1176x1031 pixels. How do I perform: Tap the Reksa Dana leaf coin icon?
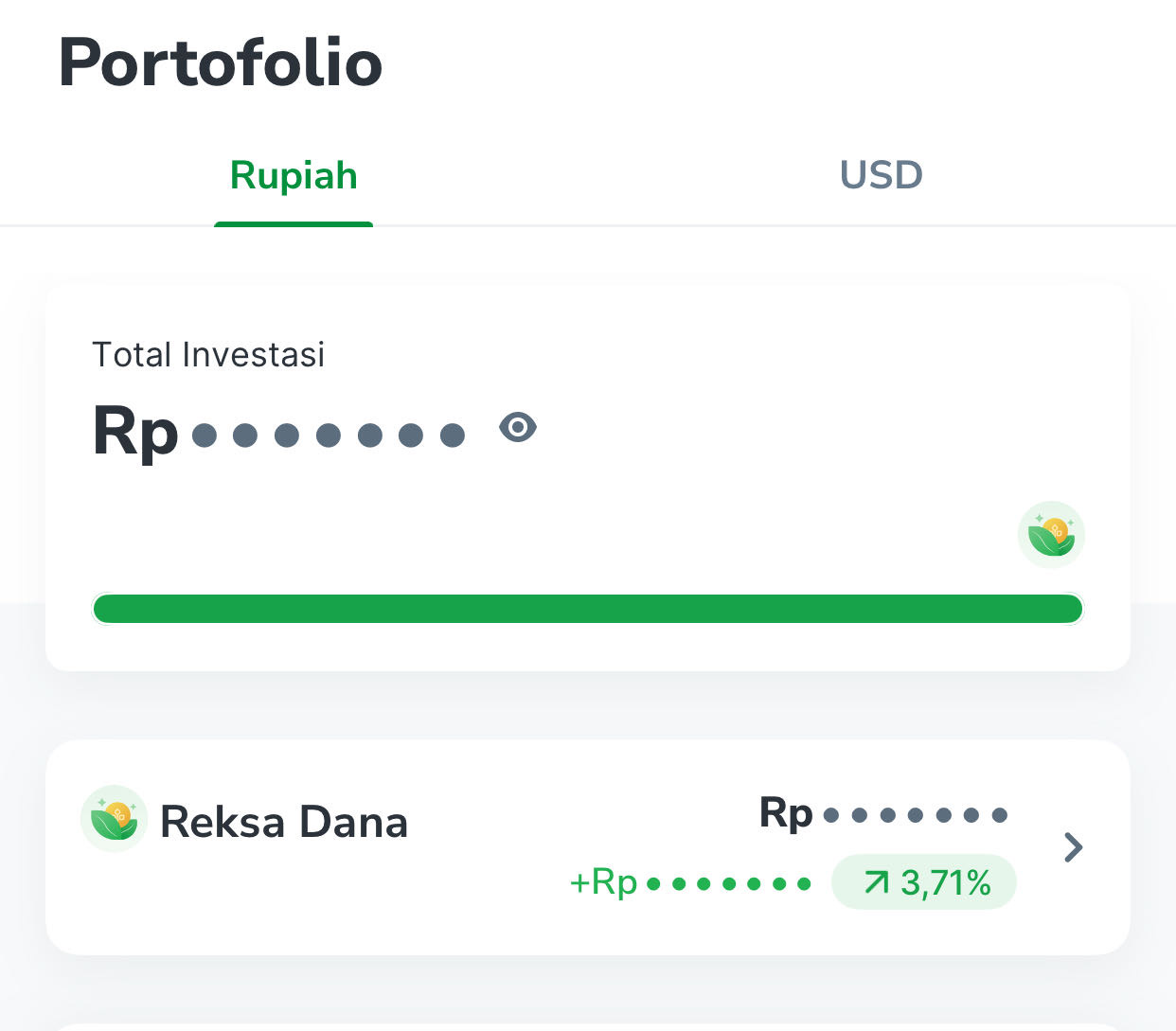click(115, 819)
